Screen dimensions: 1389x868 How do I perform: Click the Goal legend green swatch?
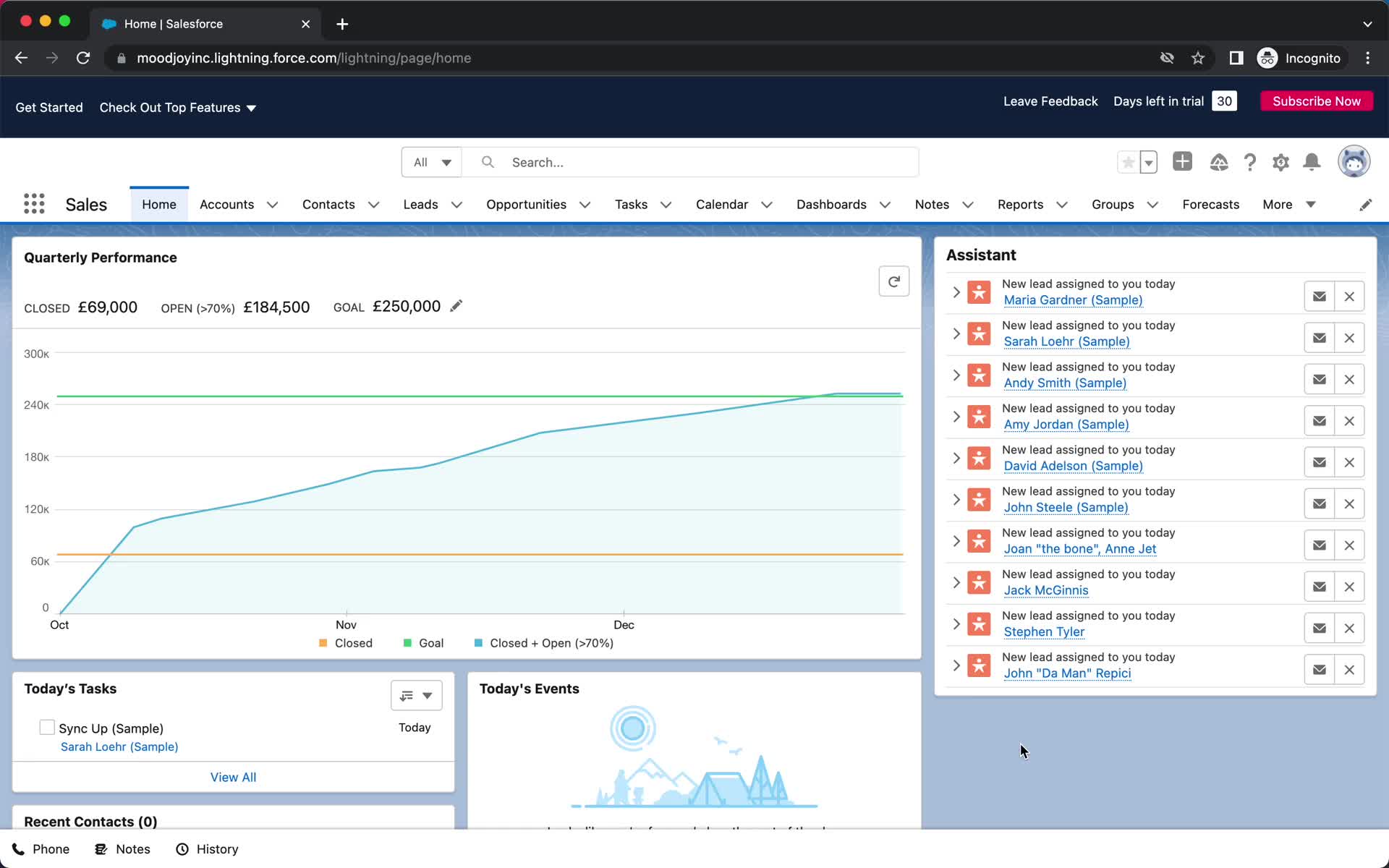[407, 643]
